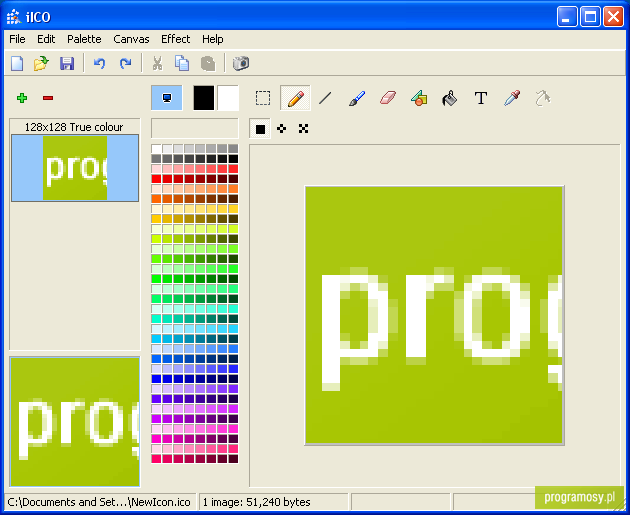Select the 128x128 True colour thumbnail
The width and height of the screenshot is (630, 515).
point(75,168)
